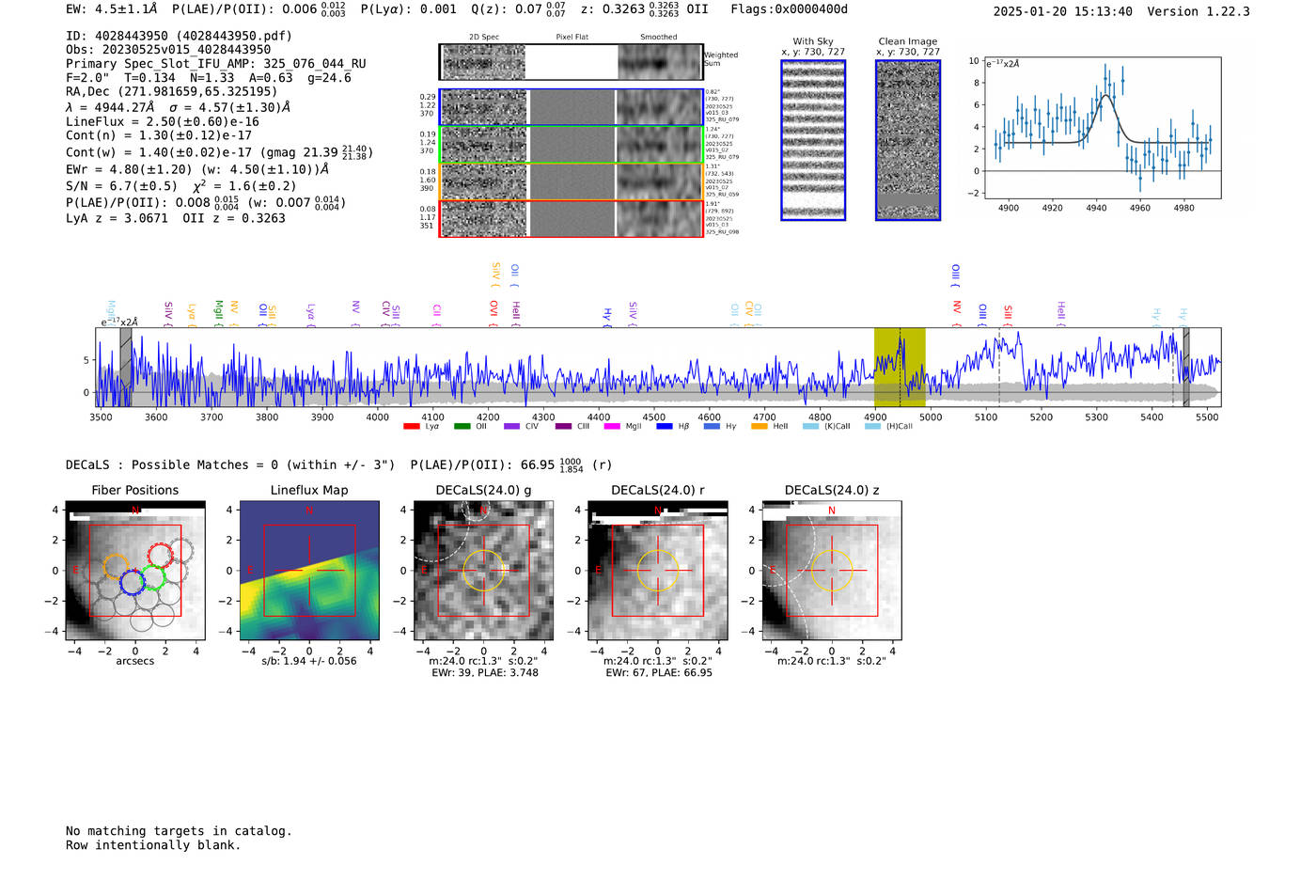The image size is (1316, 896).
Task: Click the EWr: 67, PLAE: 66.95 caption
Action: [x=659, y=673]
